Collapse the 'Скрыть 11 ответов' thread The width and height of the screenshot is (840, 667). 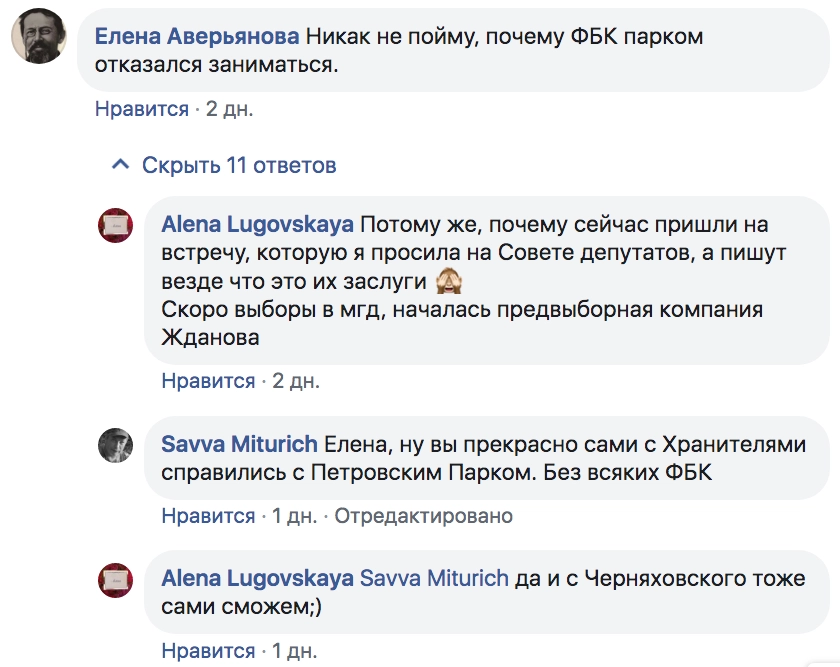click(239, 165)
